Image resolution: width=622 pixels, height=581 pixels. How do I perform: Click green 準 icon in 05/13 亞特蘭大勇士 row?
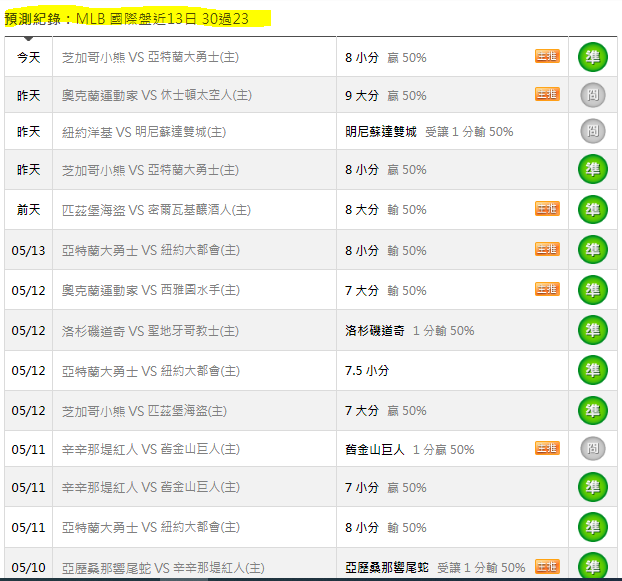coord(593,250)
